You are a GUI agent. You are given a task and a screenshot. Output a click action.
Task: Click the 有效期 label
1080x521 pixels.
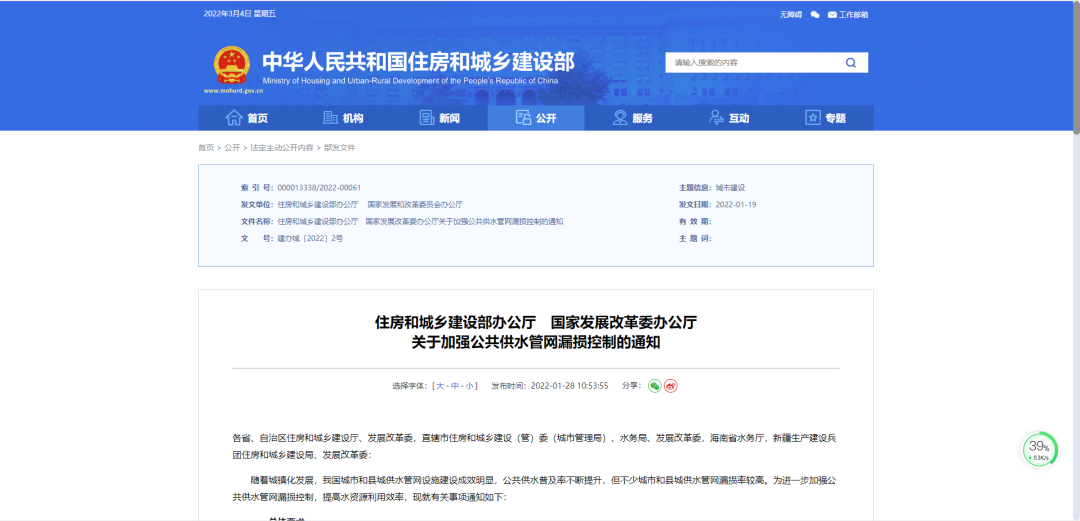pos(695,222)
